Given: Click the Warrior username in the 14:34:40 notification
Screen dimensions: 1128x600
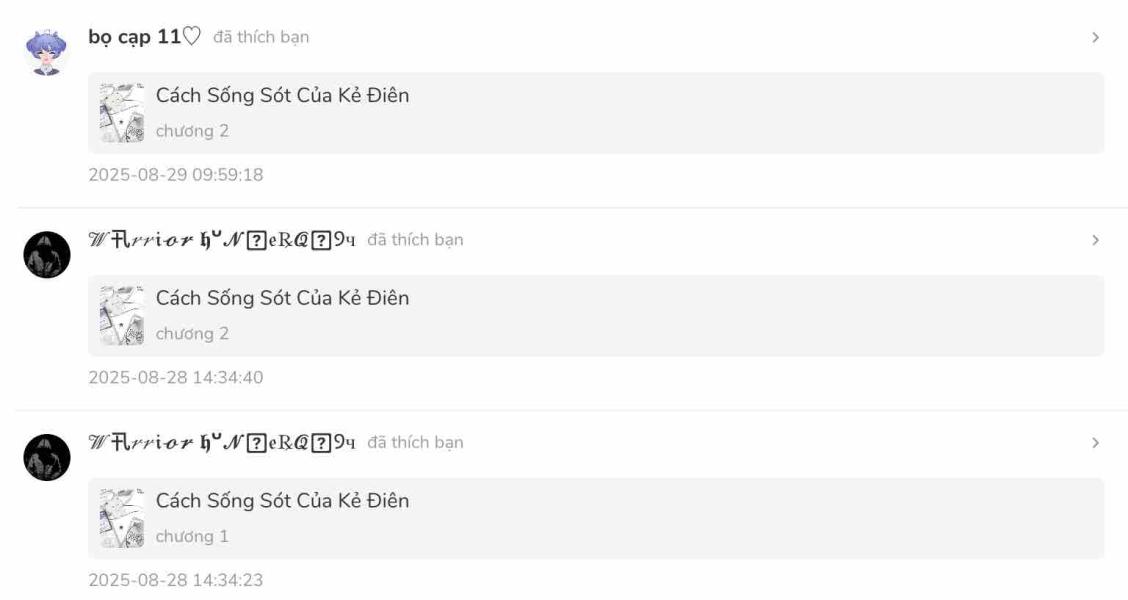Looking at the screenshot, I should point(222,240).
